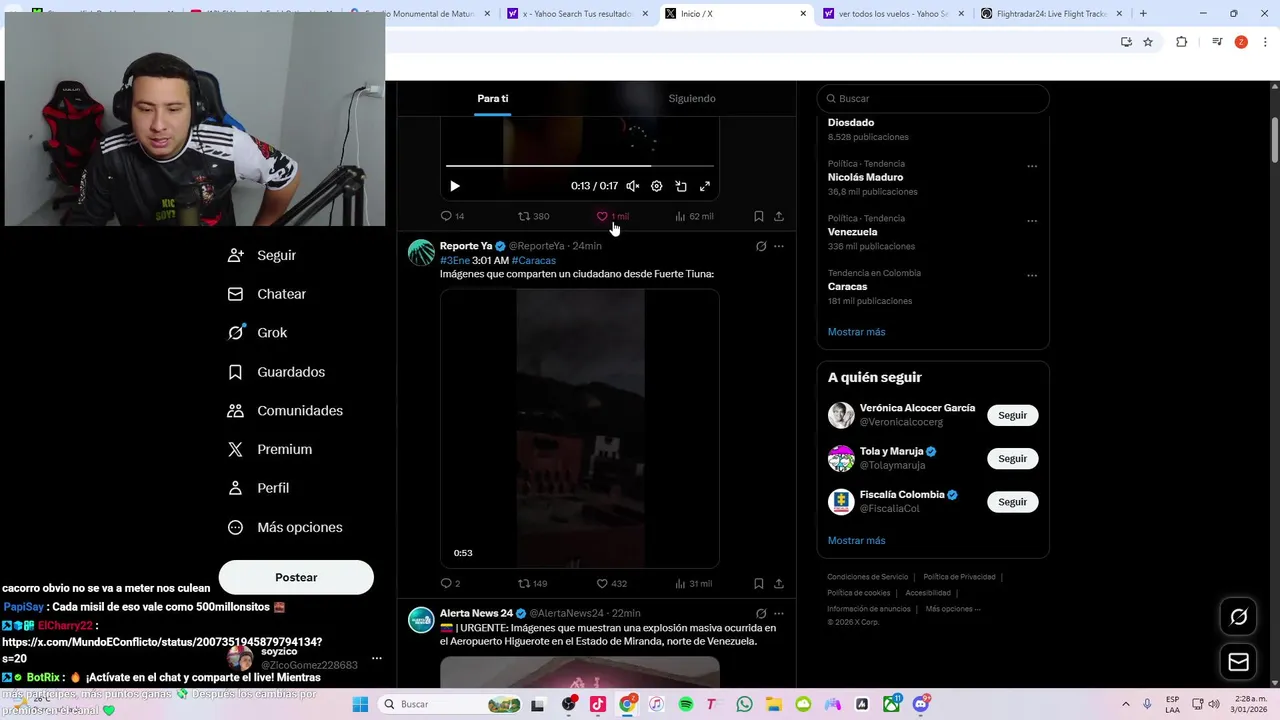Open the floating Grok button

coord(1238,617)
